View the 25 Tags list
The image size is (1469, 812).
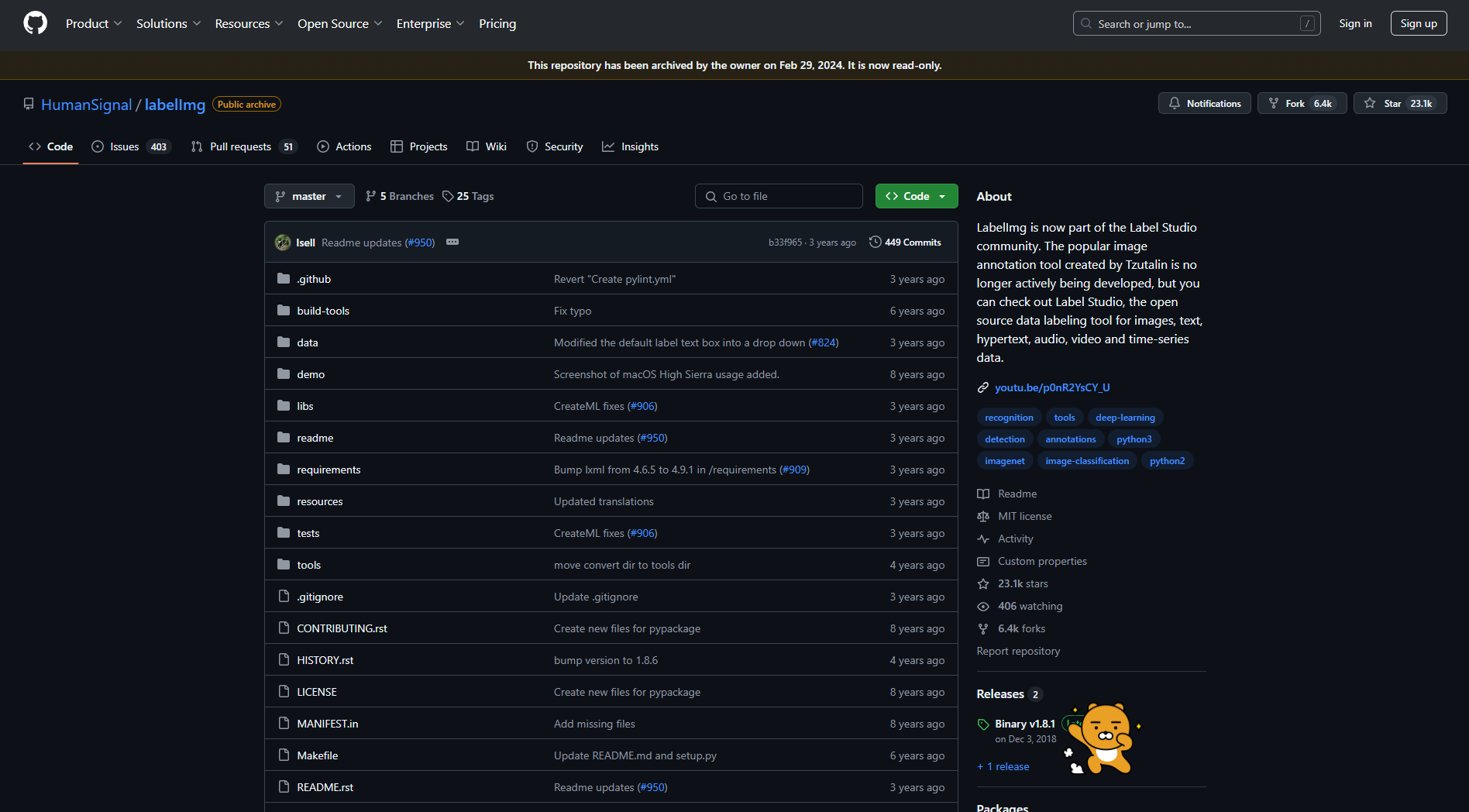tap(468, 196)
